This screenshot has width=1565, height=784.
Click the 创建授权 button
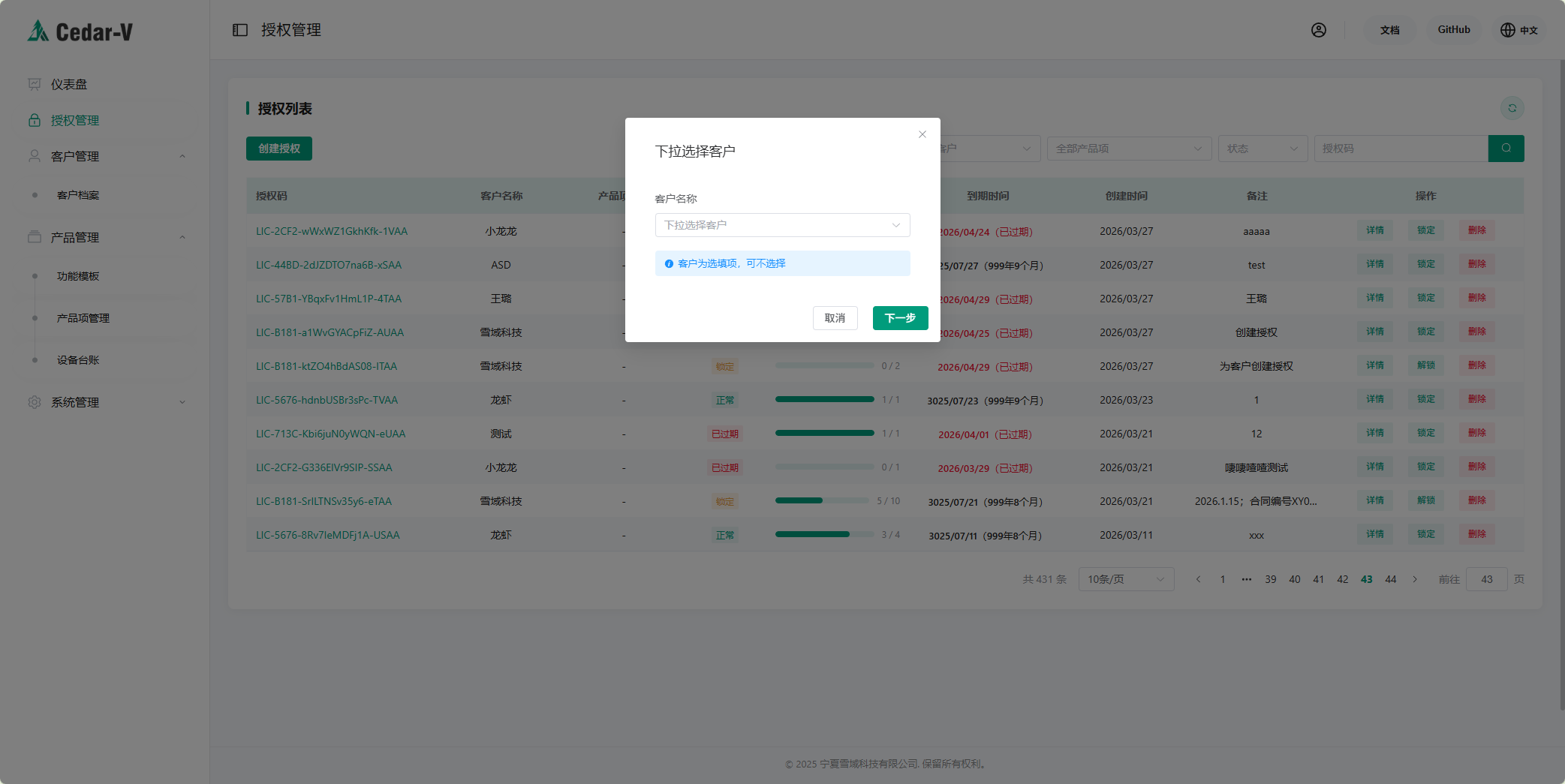279,149
